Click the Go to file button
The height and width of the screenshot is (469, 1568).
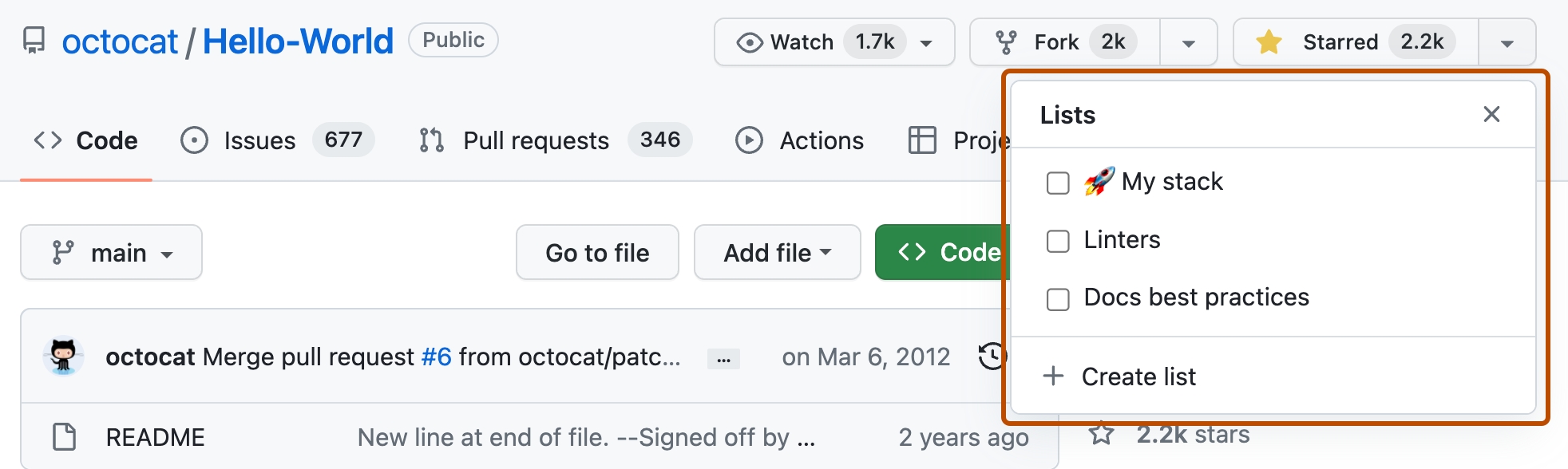[597, 253]
